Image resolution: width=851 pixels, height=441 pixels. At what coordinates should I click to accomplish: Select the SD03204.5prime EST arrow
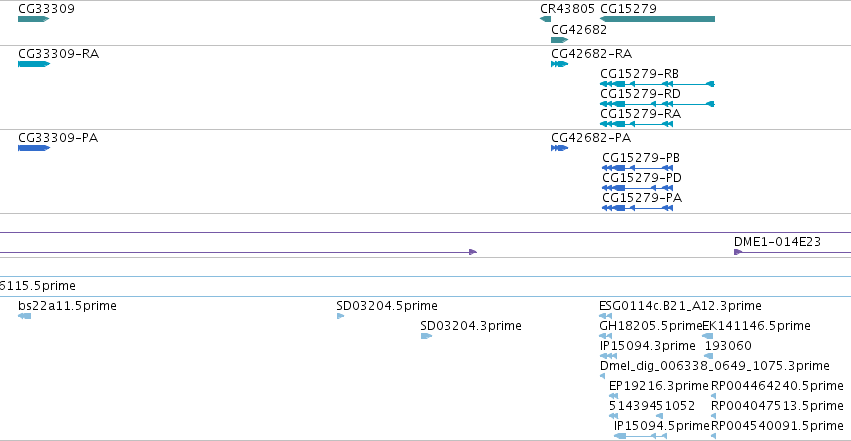[x=340, y=316]
